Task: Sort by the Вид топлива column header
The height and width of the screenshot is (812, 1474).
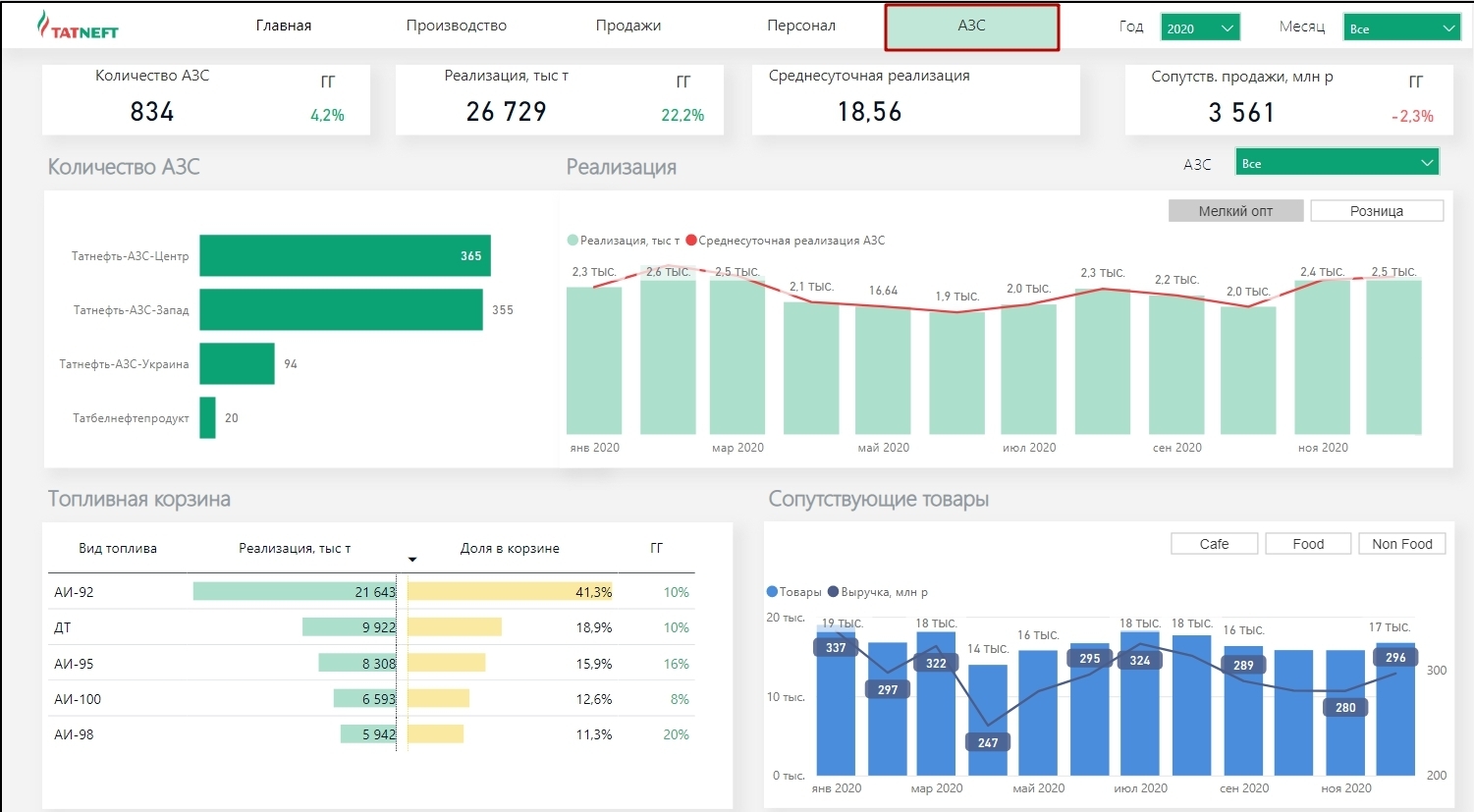Action: pyautogui.click(x=118, y=548)
